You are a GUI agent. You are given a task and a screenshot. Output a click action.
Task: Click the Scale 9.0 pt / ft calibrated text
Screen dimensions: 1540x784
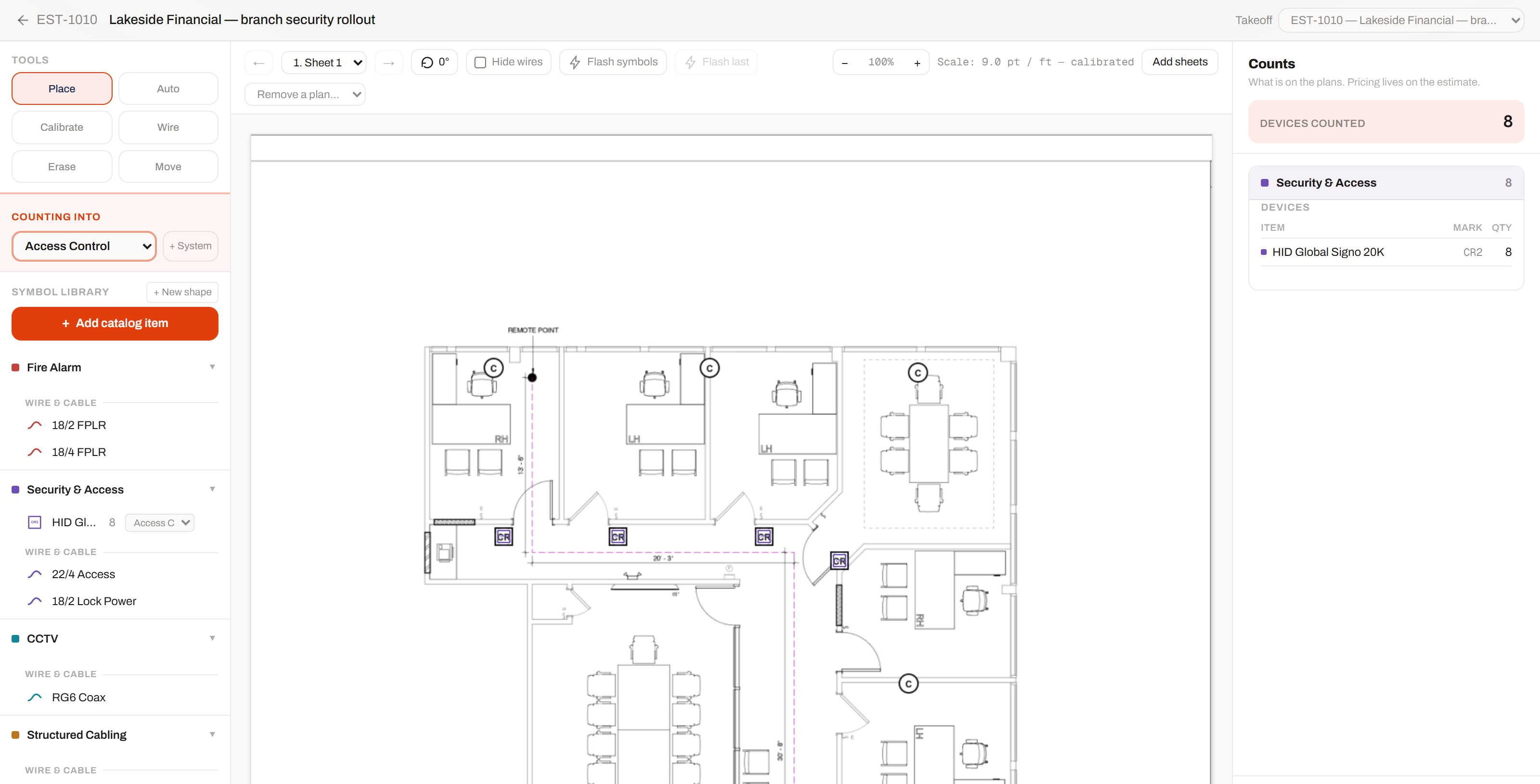click(1035, 62)
